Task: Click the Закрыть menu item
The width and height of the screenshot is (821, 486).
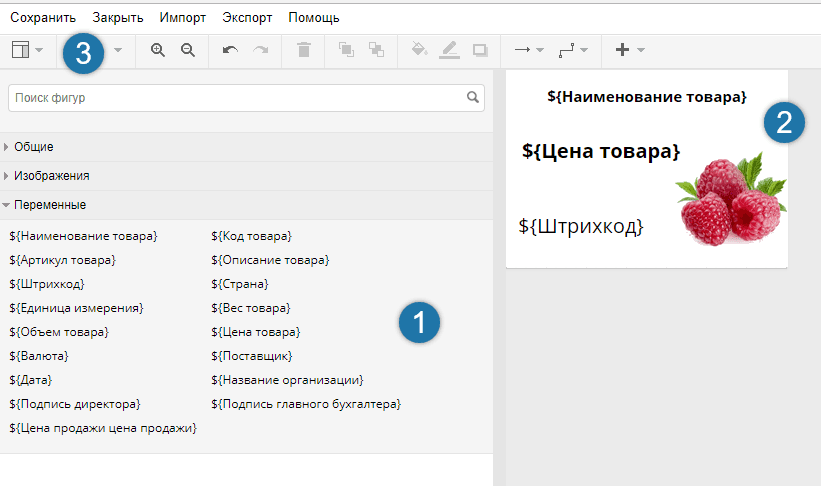Action: pos(118,18)
